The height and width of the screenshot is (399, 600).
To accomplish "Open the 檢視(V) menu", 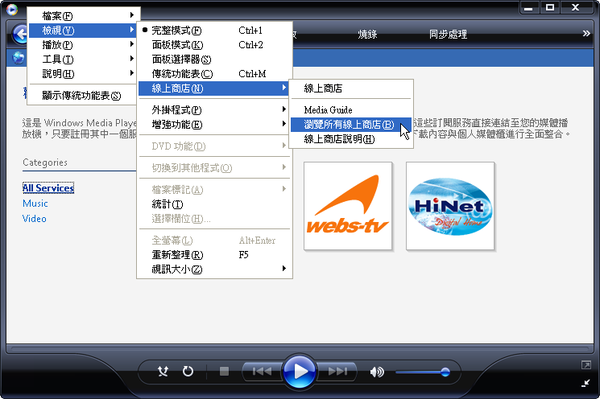I will click(82, 30).
